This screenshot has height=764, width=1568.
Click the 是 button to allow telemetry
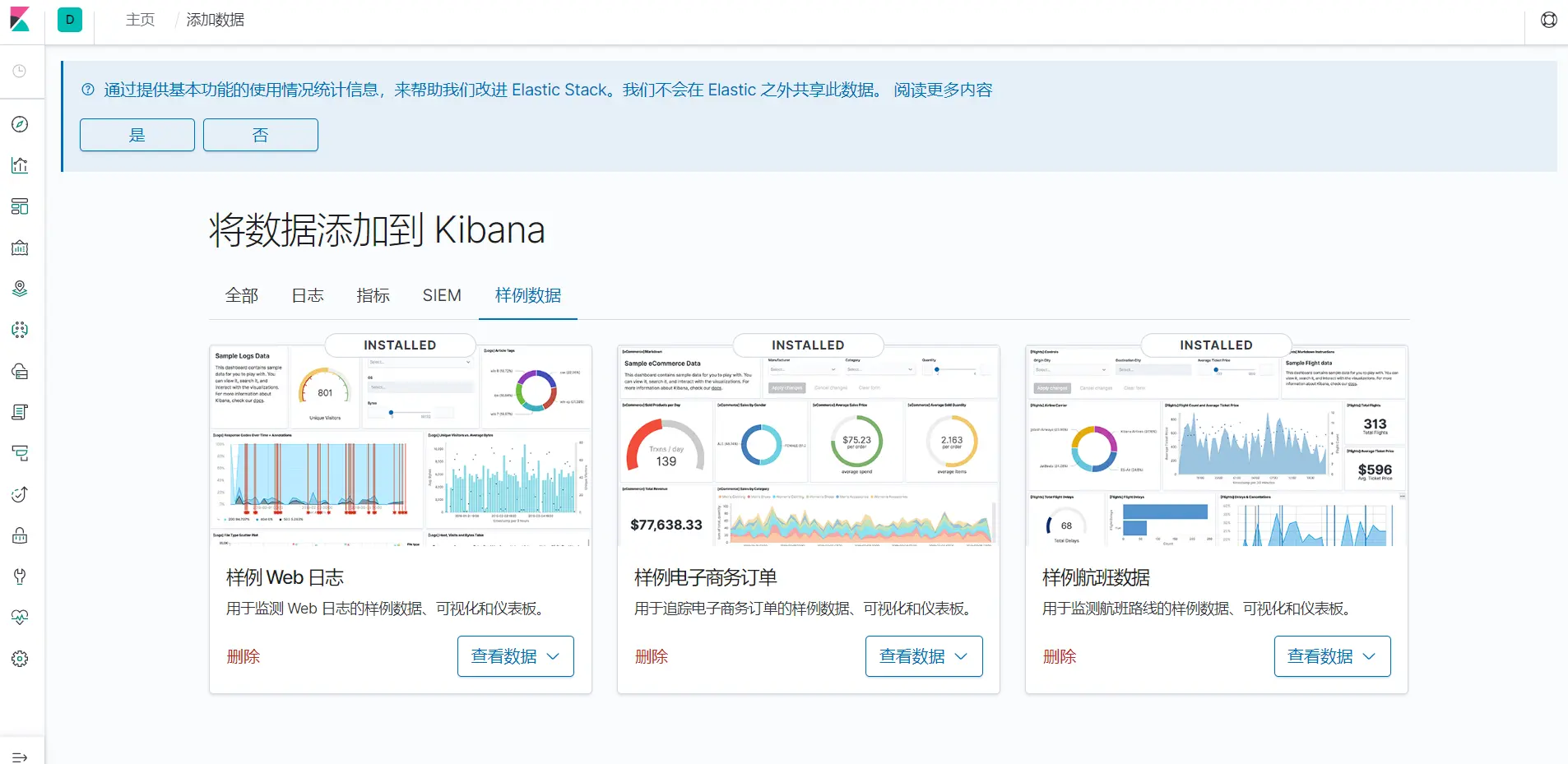(x=137, y=135)
